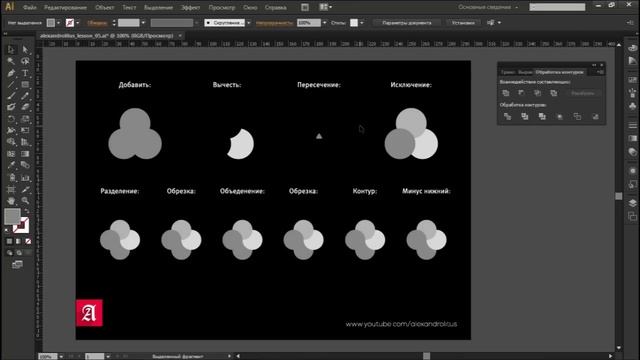Click Minus Front shape mode icon
This screenshot has height=360, width=640.
521,93
